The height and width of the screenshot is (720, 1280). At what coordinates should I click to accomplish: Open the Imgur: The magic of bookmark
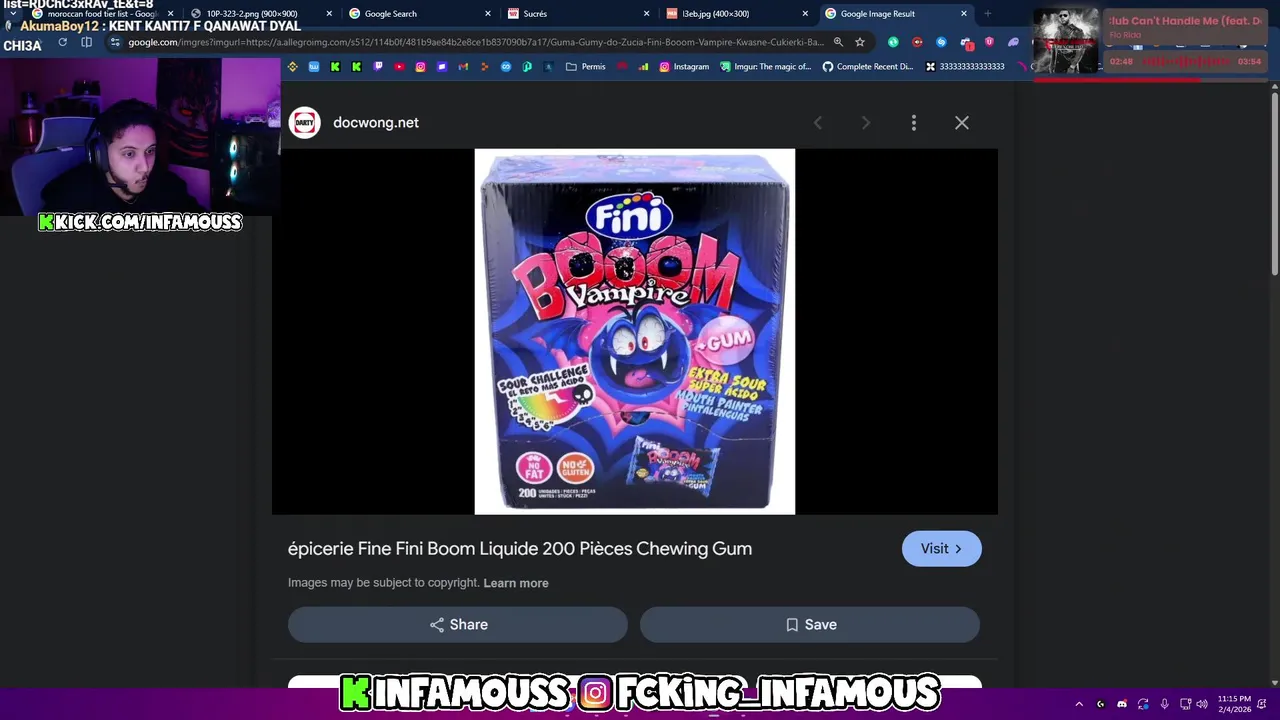(x=765, y=67)
